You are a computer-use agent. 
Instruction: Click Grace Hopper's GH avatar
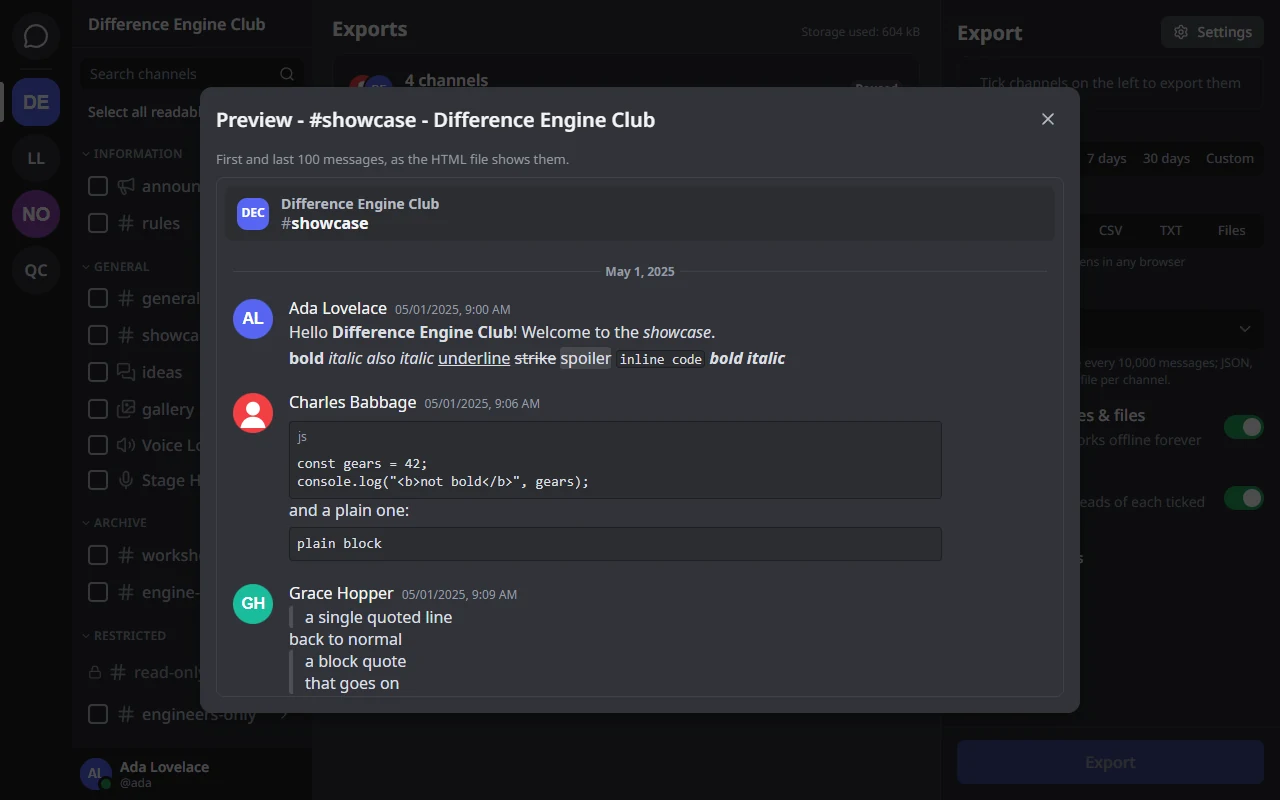tap(253, 603)
